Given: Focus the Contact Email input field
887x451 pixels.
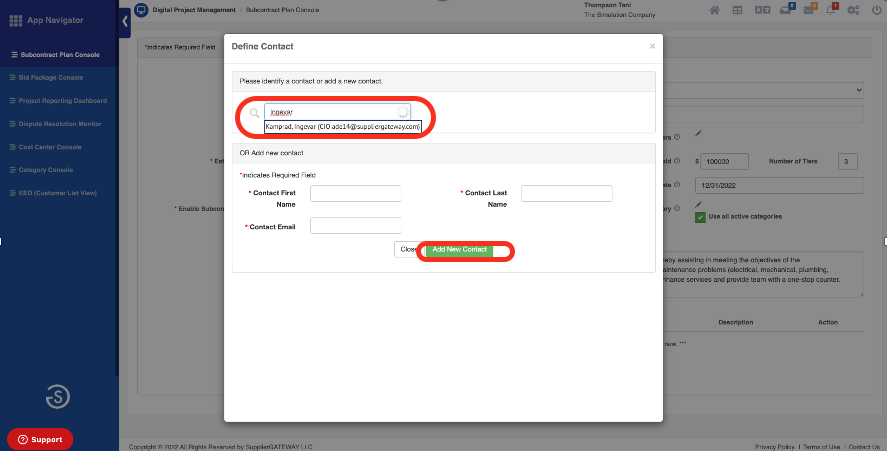Looking at the screenshot, I should (355, 226).
